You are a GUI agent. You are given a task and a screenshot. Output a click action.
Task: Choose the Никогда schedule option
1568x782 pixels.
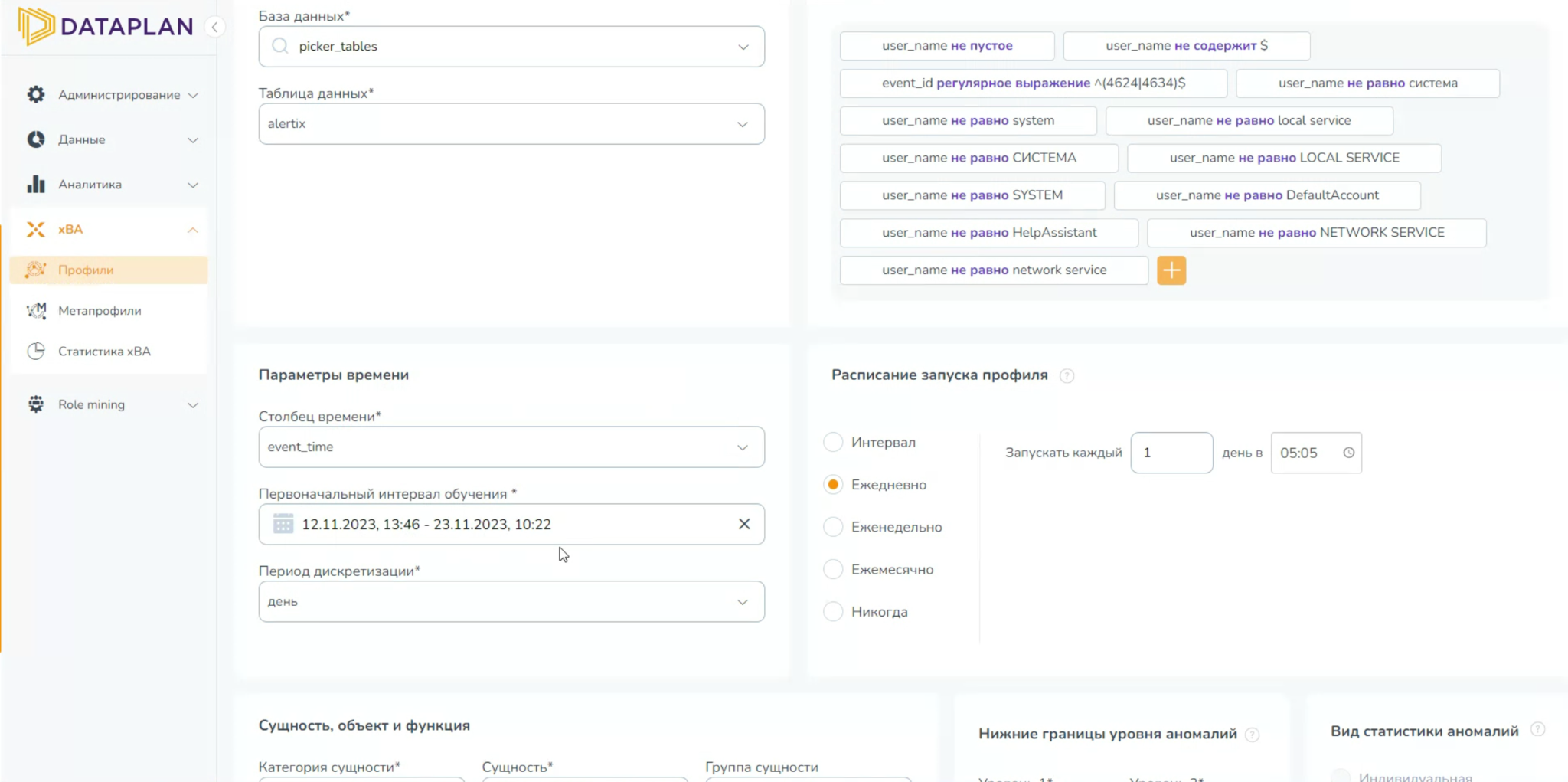pyautogui.click(x=833, y=612)
